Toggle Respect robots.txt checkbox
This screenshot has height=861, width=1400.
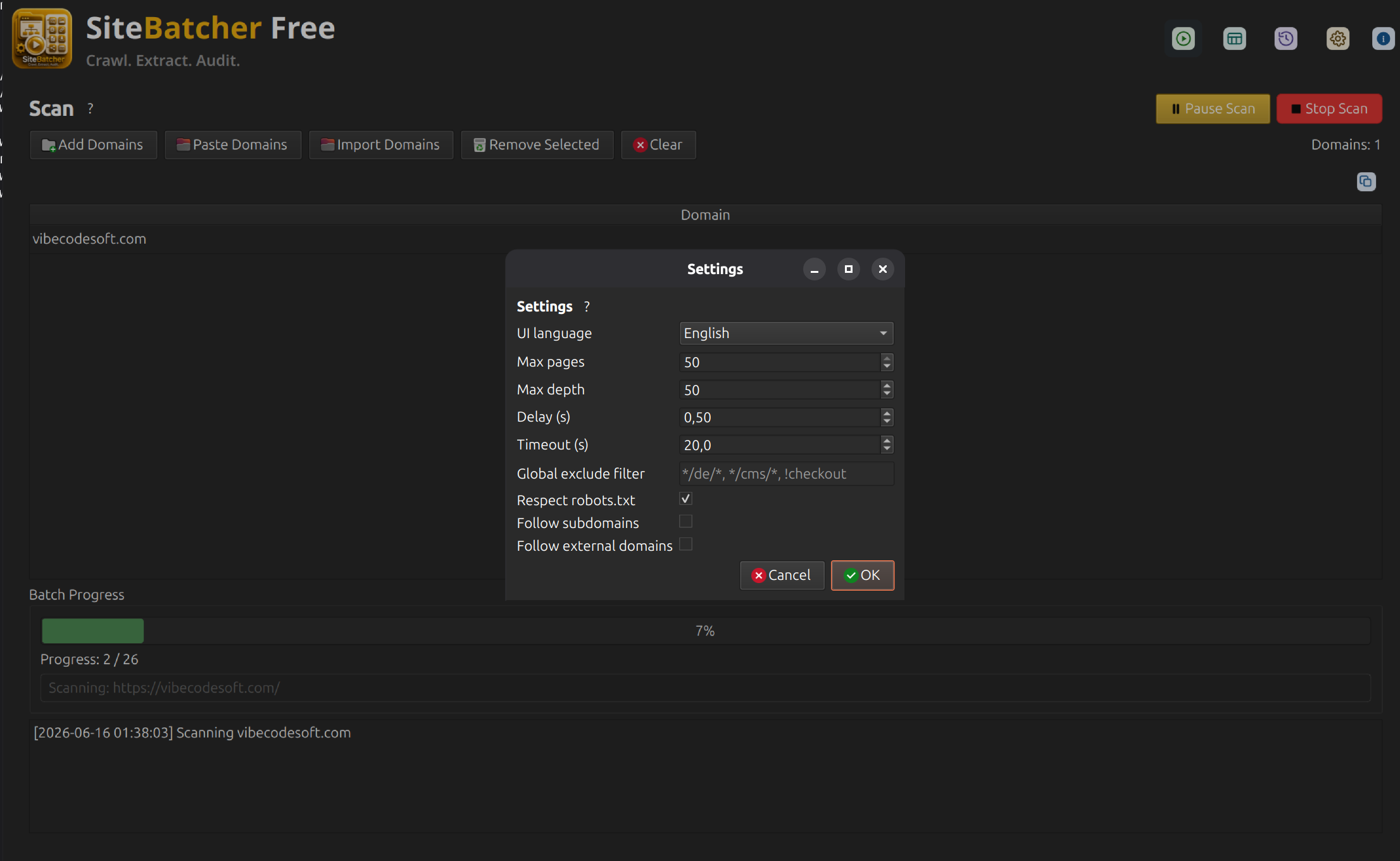point(685,499)
